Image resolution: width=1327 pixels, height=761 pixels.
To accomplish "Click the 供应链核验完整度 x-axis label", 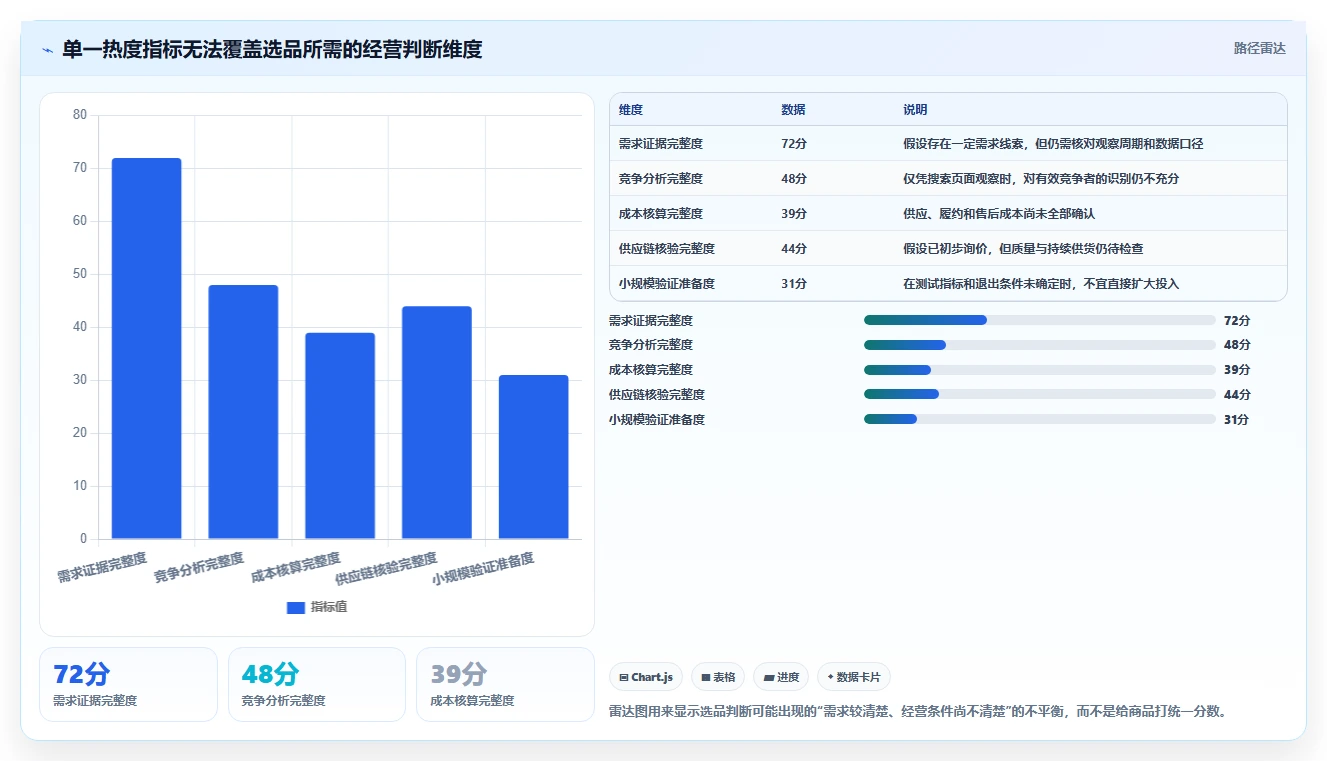I will coord(386,568).
